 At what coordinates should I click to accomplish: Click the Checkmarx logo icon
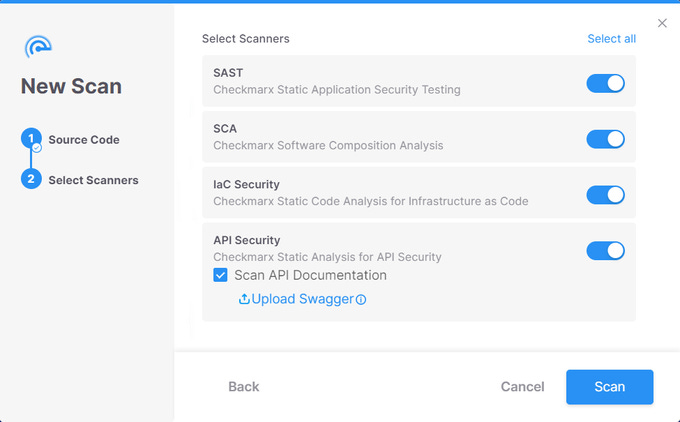pos(38,46)
